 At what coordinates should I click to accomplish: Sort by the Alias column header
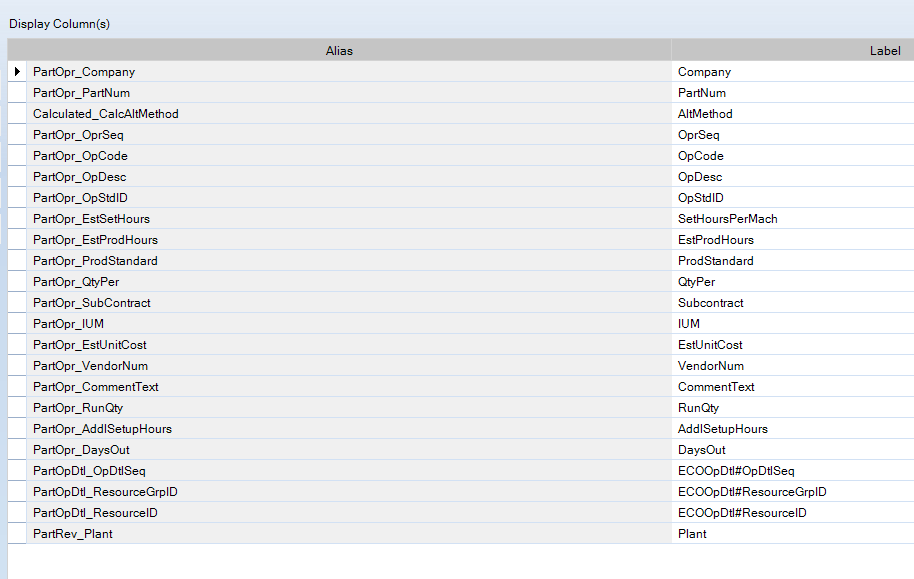tap(339, 51)
